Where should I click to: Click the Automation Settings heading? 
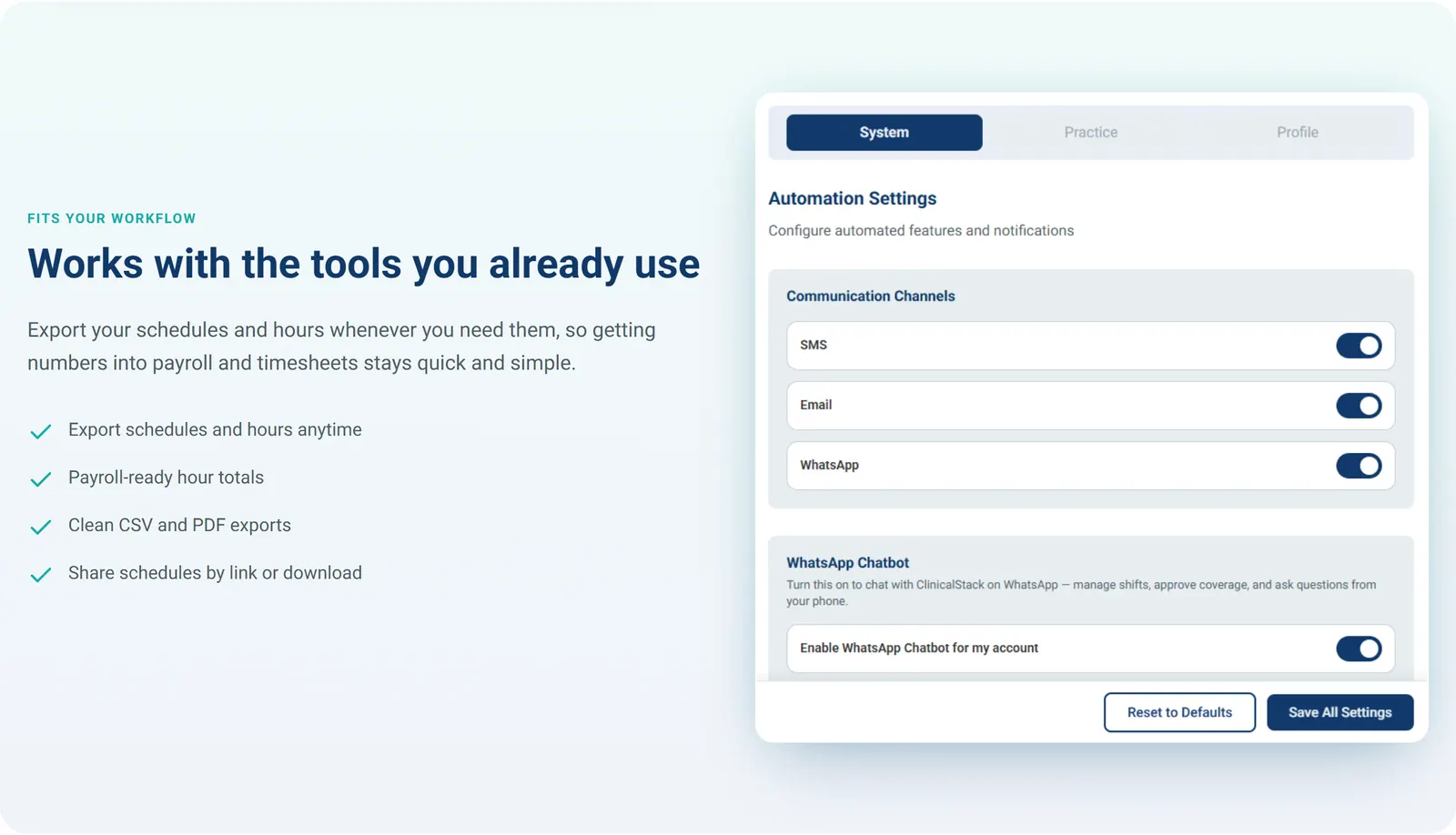coord(852,198)
